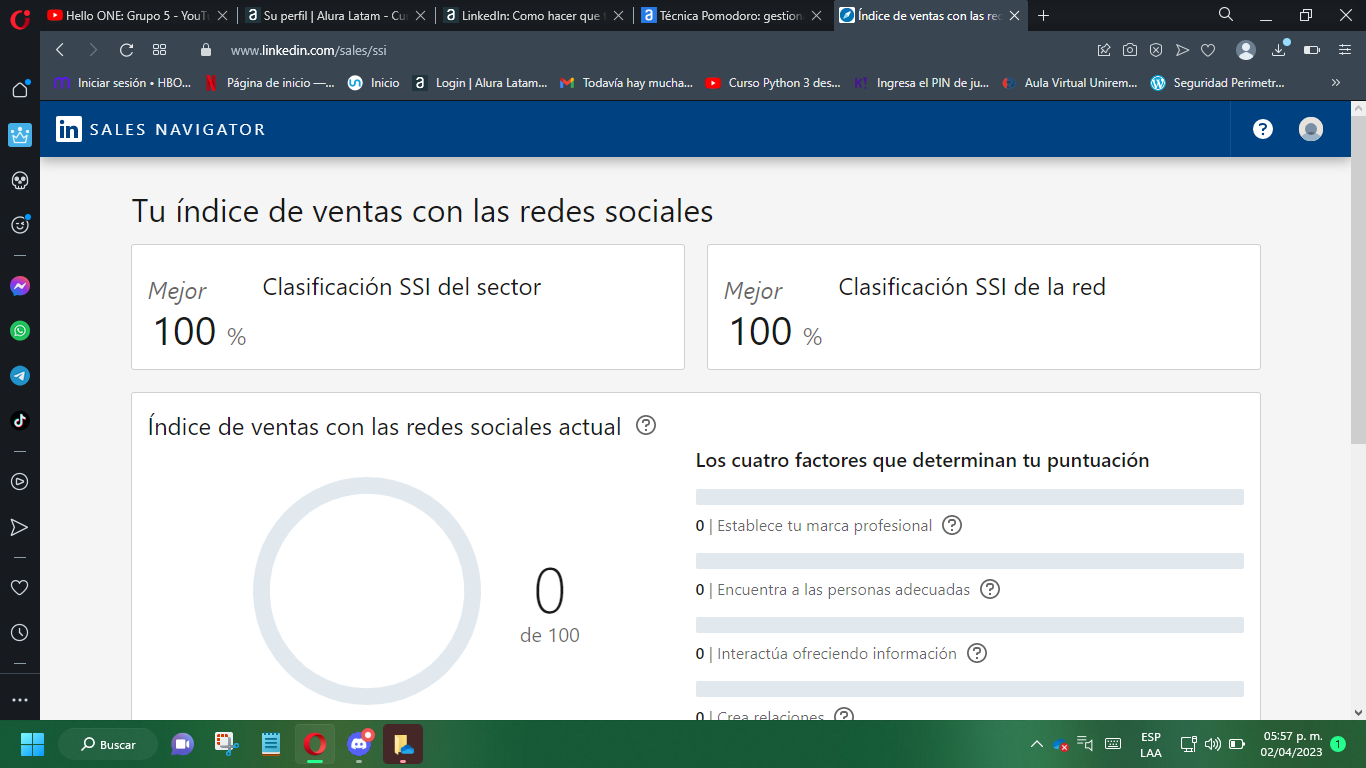Click the Clasificación SSI de la red card

(x=984, y=307)
